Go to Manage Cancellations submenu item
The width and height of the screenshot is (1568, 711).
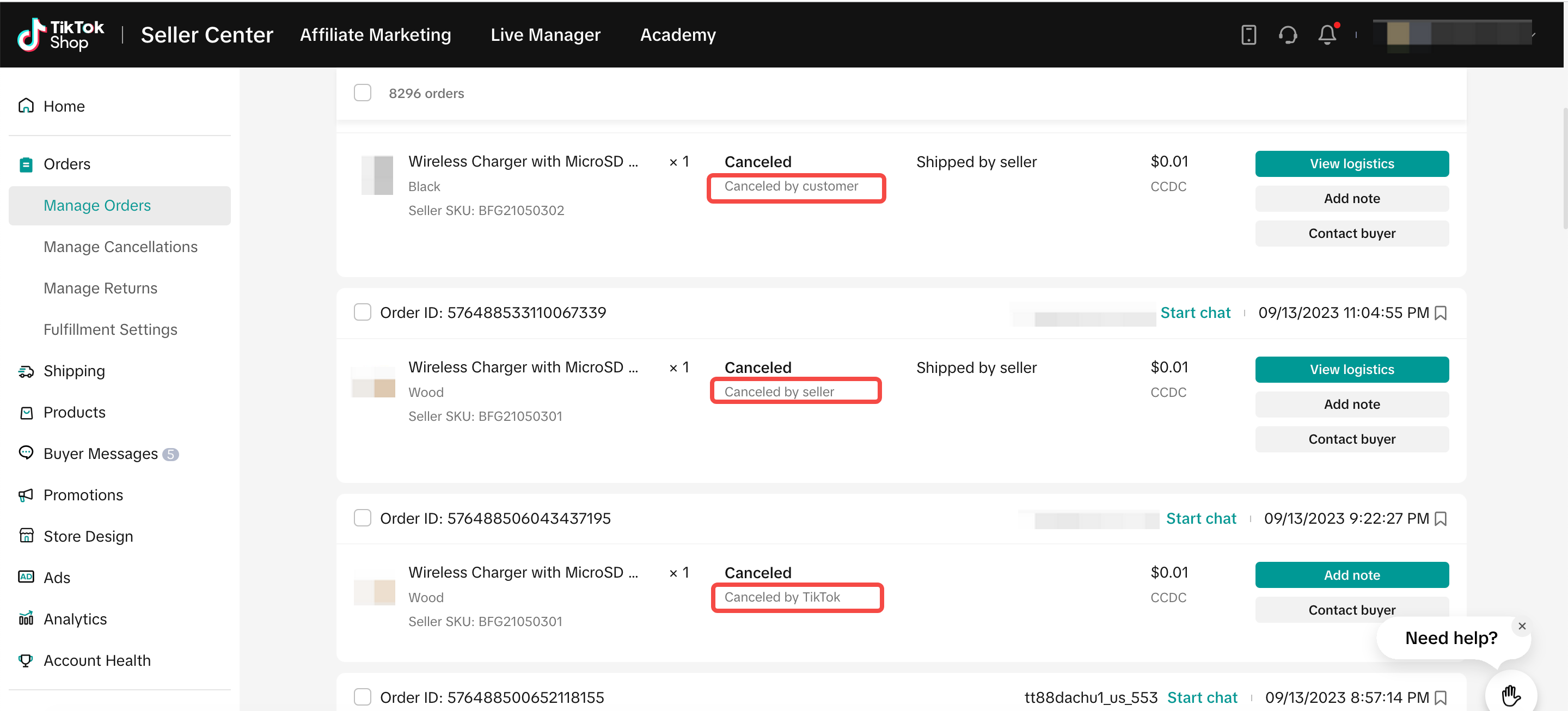point(120,247)
